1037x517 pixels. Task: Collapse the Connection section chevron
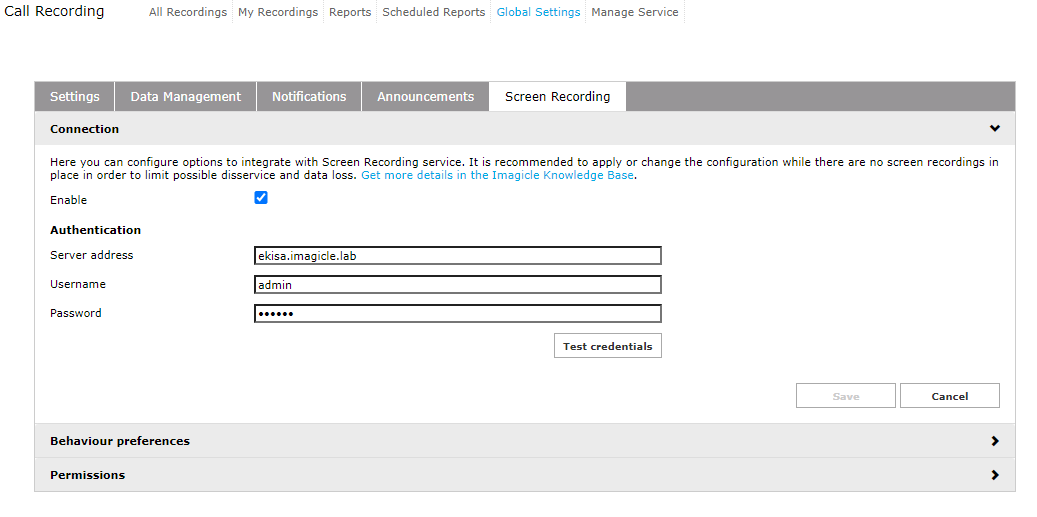(994, 129)
